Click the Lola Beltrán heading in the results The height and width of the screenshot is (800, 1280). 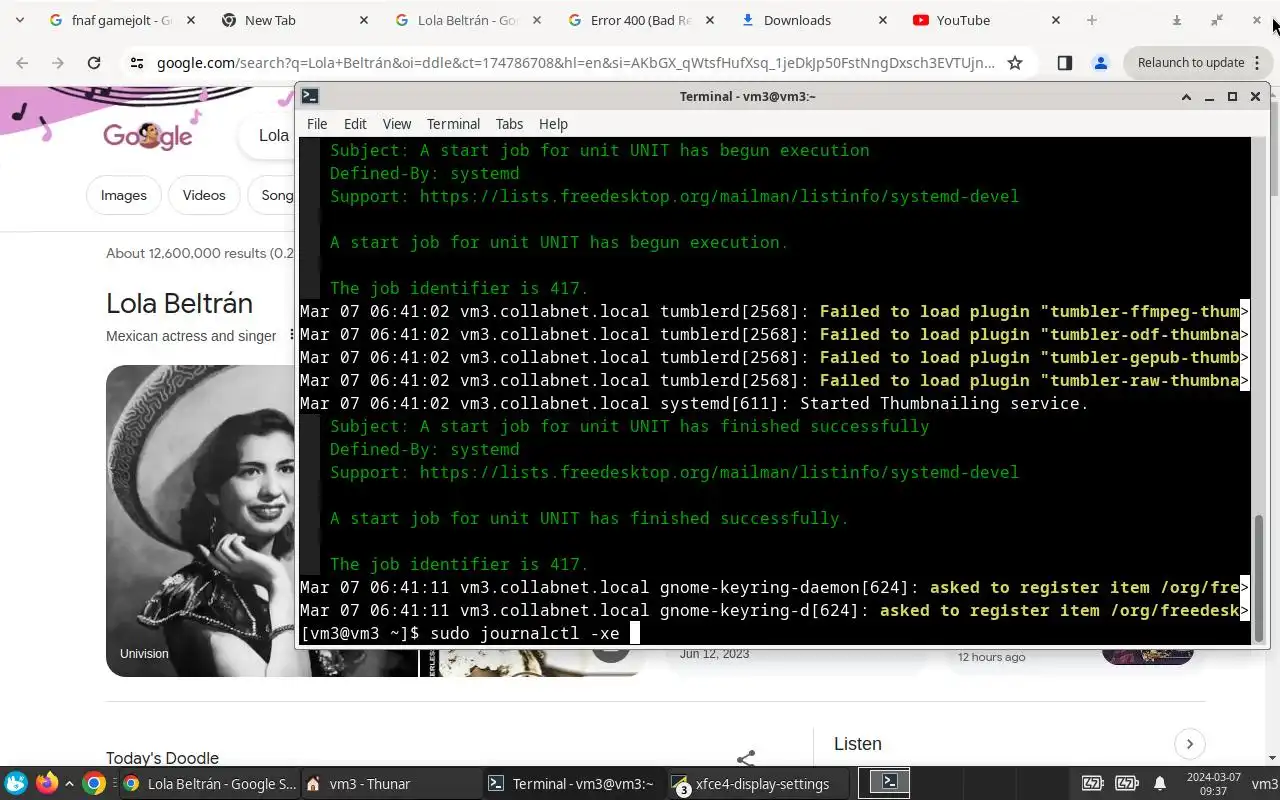coord(179,303)
